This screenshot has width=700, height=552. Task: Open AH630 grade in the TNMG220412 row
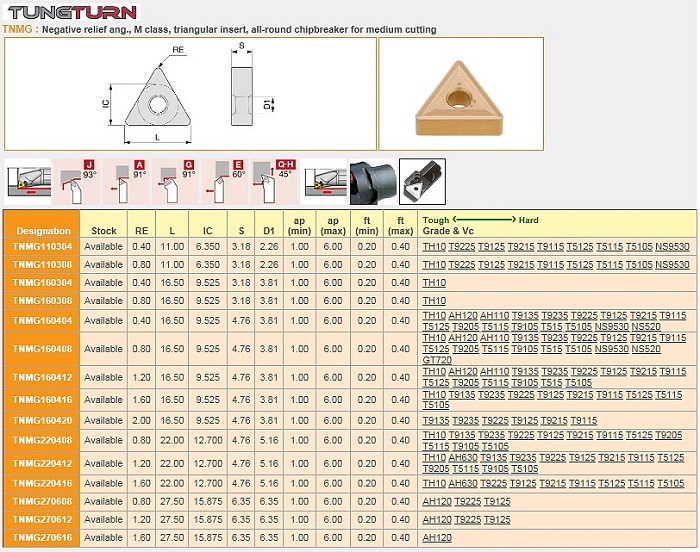464,457
